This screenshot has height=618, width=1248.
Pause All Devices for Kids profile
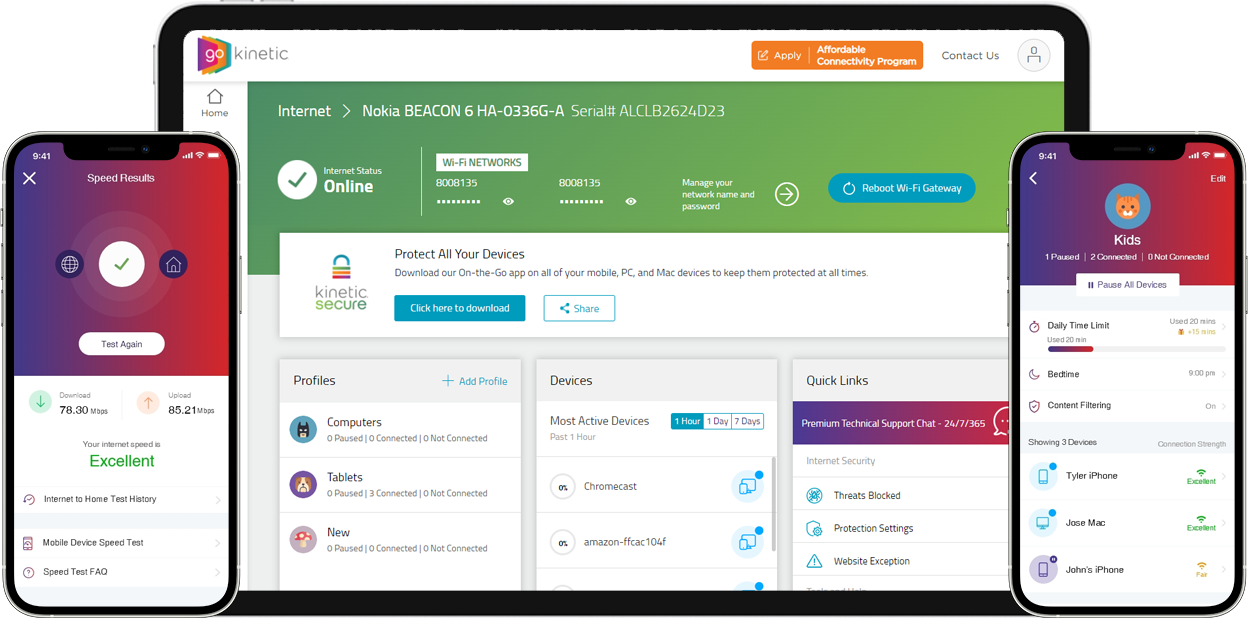1127,285
